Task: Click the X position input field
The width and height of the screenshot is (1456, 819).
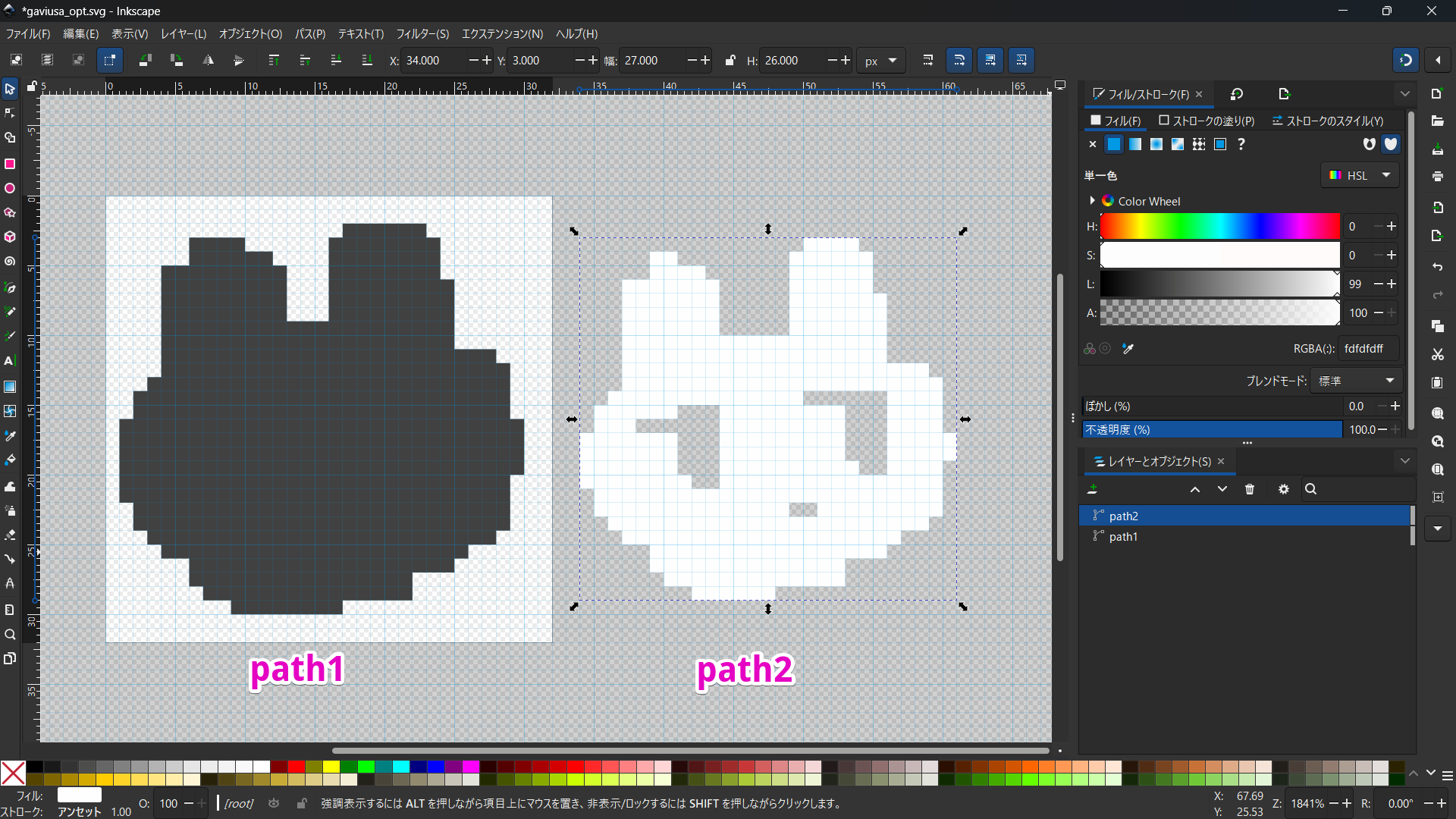Action: (434, 61)
